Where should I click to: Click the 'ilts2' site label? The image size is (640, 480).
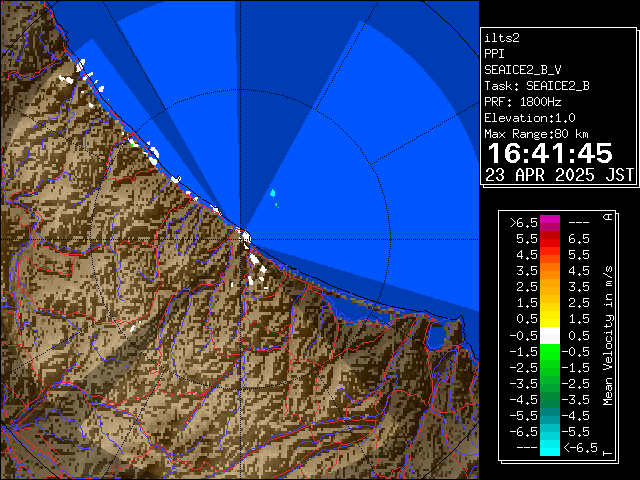[502, 38]
